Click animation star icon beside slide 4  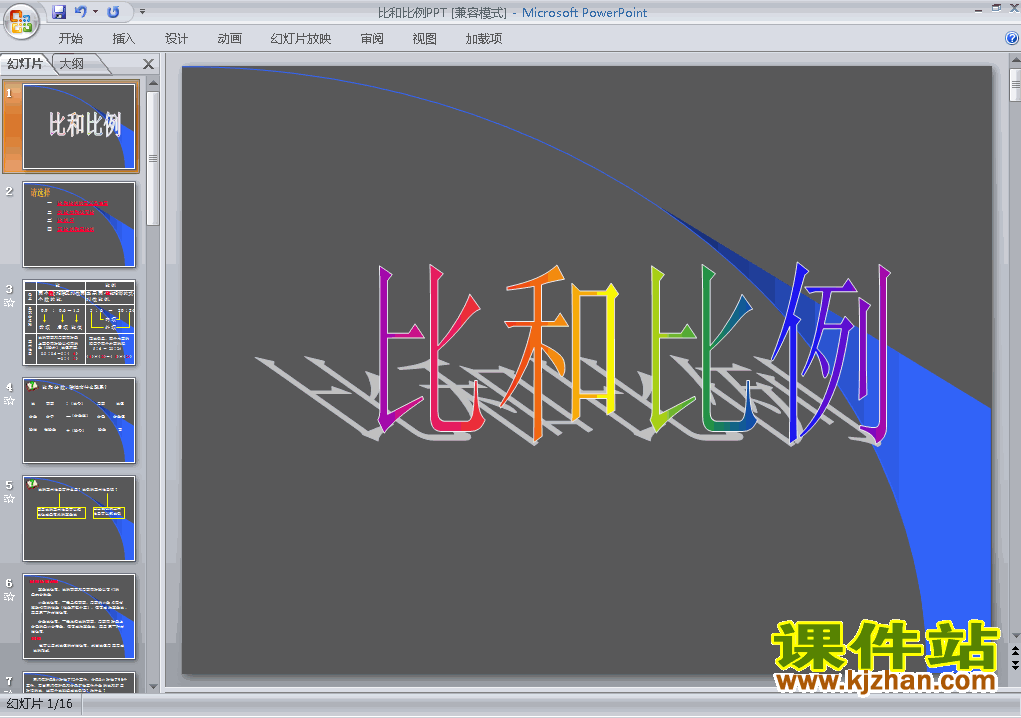coord(9,400)
